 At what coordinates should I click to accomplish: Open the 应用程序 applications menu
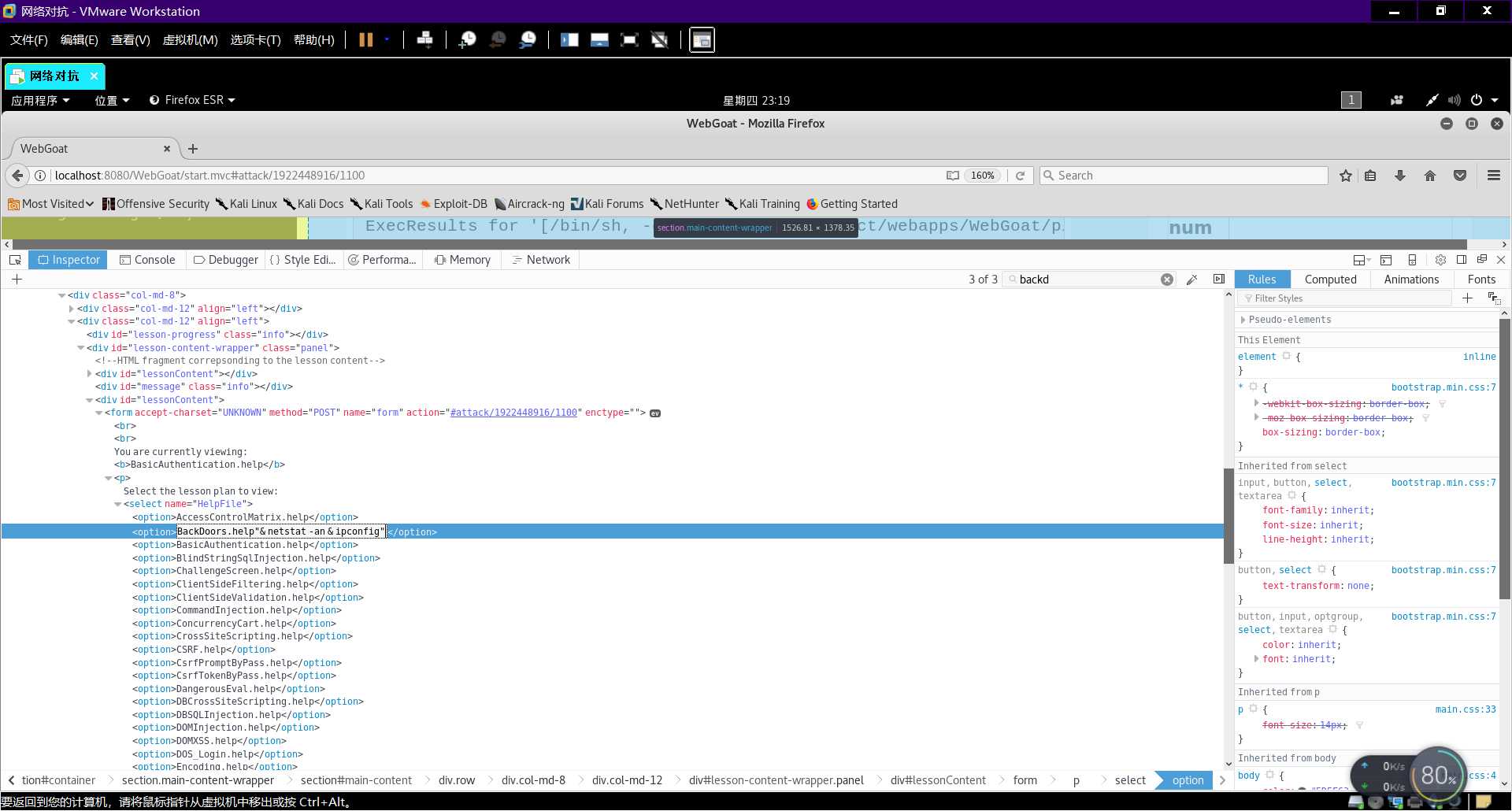(x=40, y=100)
